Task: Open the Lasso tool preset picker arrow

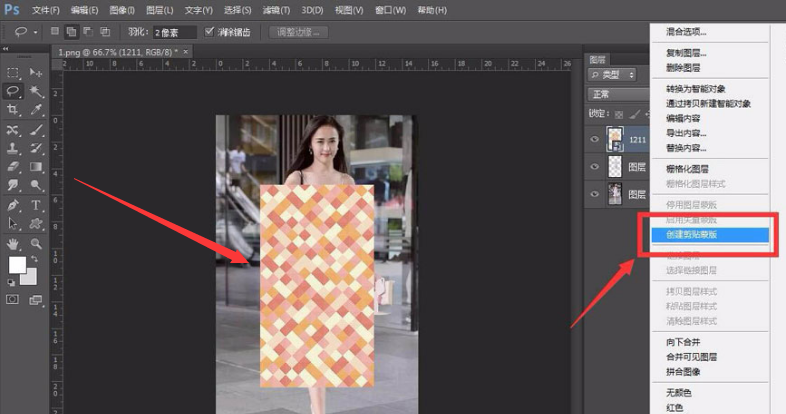Action: pyautogui.click(x=35, y=32)
